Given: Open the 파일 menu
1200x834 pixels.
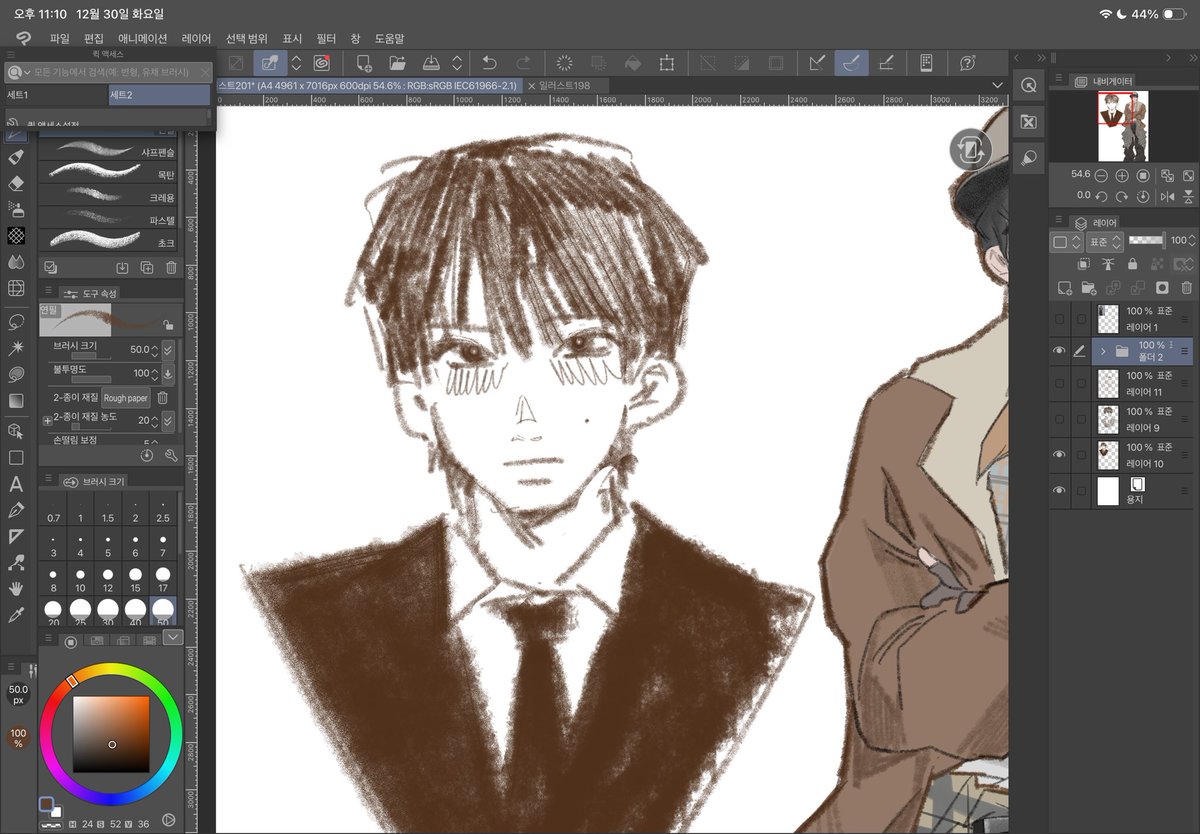Looking at the screenshot, I should (60, 38).
